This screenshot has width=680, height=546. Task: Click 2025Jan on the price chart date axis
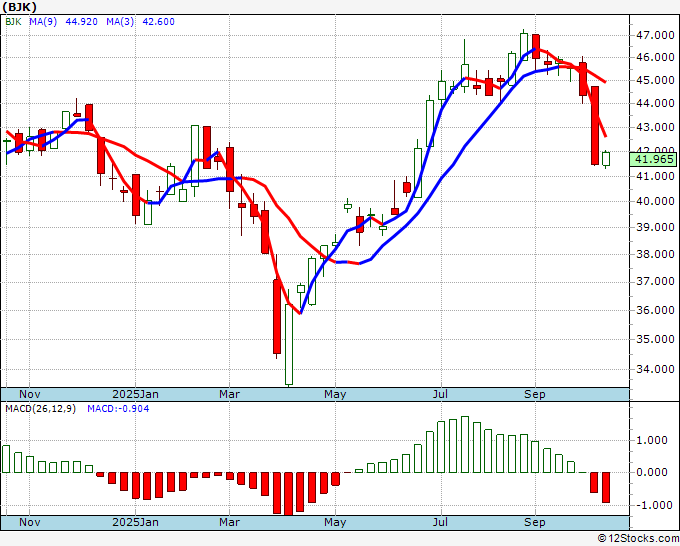135,394
